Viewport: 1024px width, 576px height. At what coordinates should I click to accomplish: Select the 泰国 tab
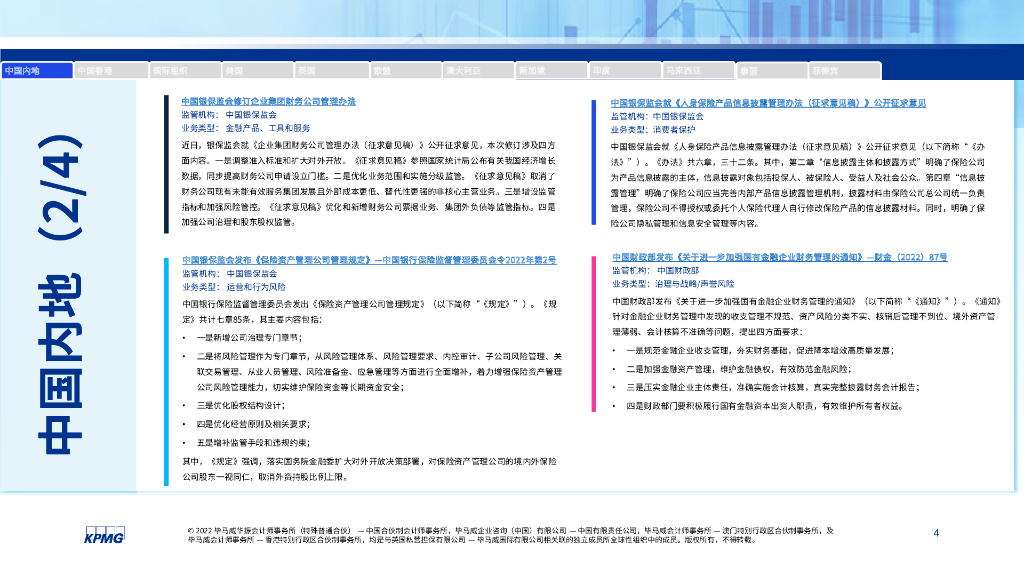click(x=772, y=71)
